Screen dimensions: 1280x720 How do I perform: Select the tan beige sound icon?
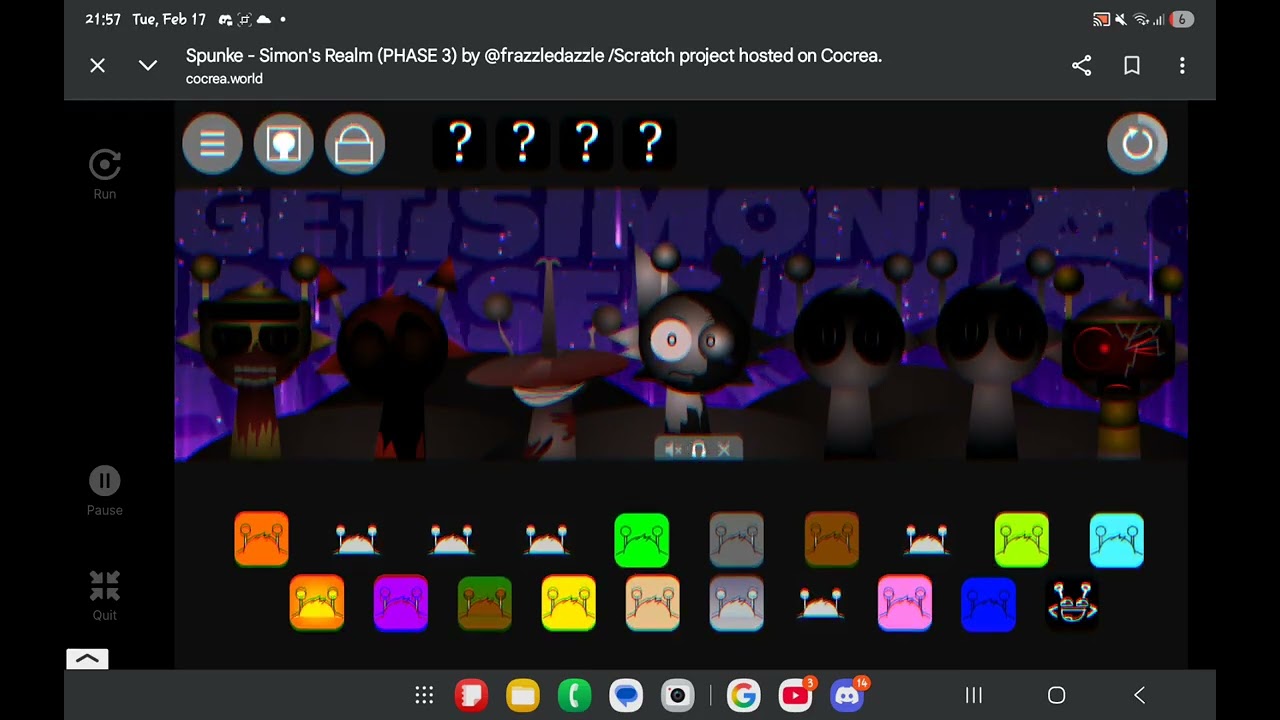(652, 603)
